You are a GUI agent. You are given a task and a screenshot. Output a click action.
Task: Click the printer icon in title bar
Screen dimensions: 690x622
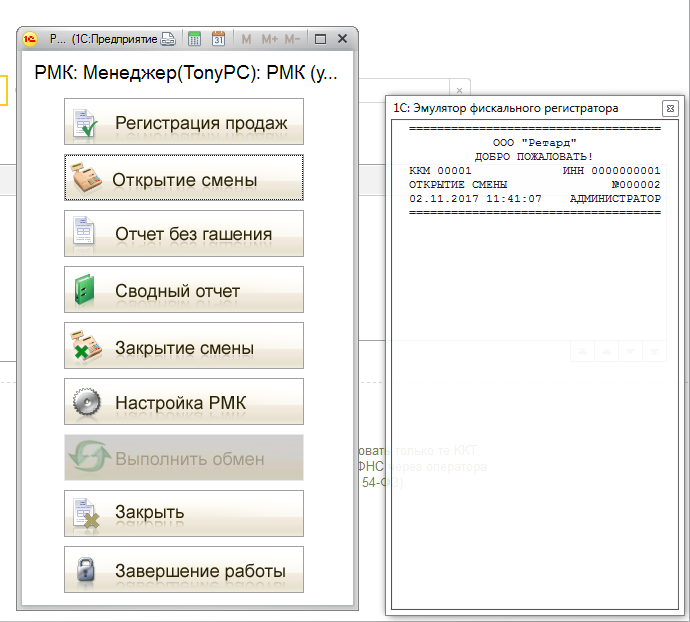pos(168,39)
